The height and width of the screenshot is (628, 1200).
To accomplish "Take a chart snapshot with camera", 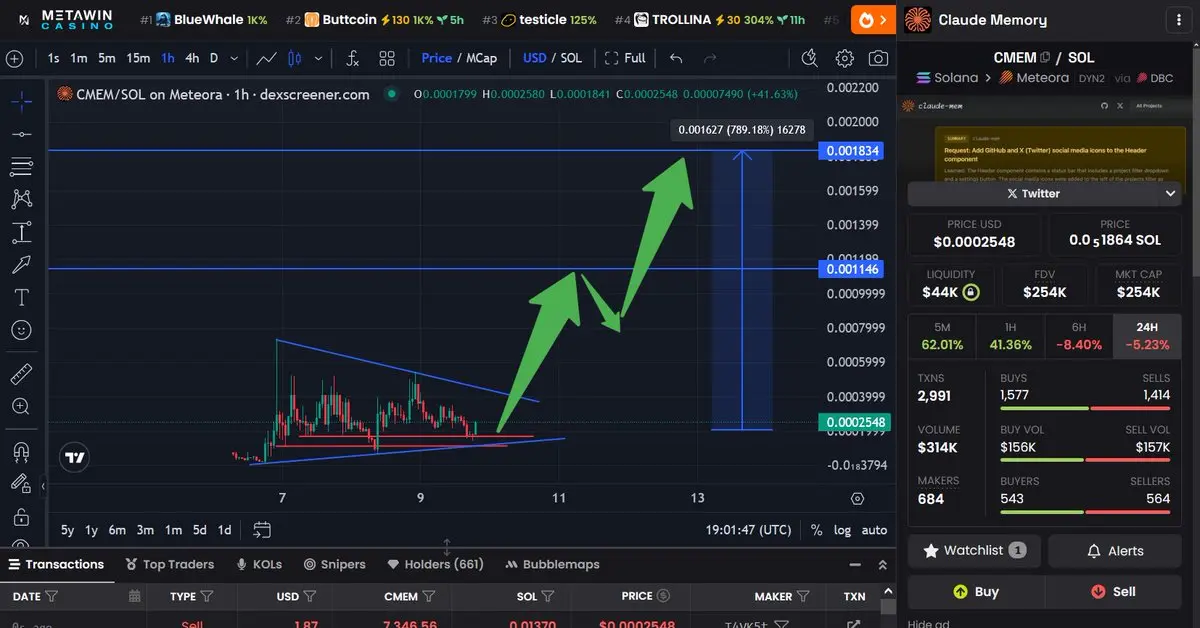I will [878, 58].
